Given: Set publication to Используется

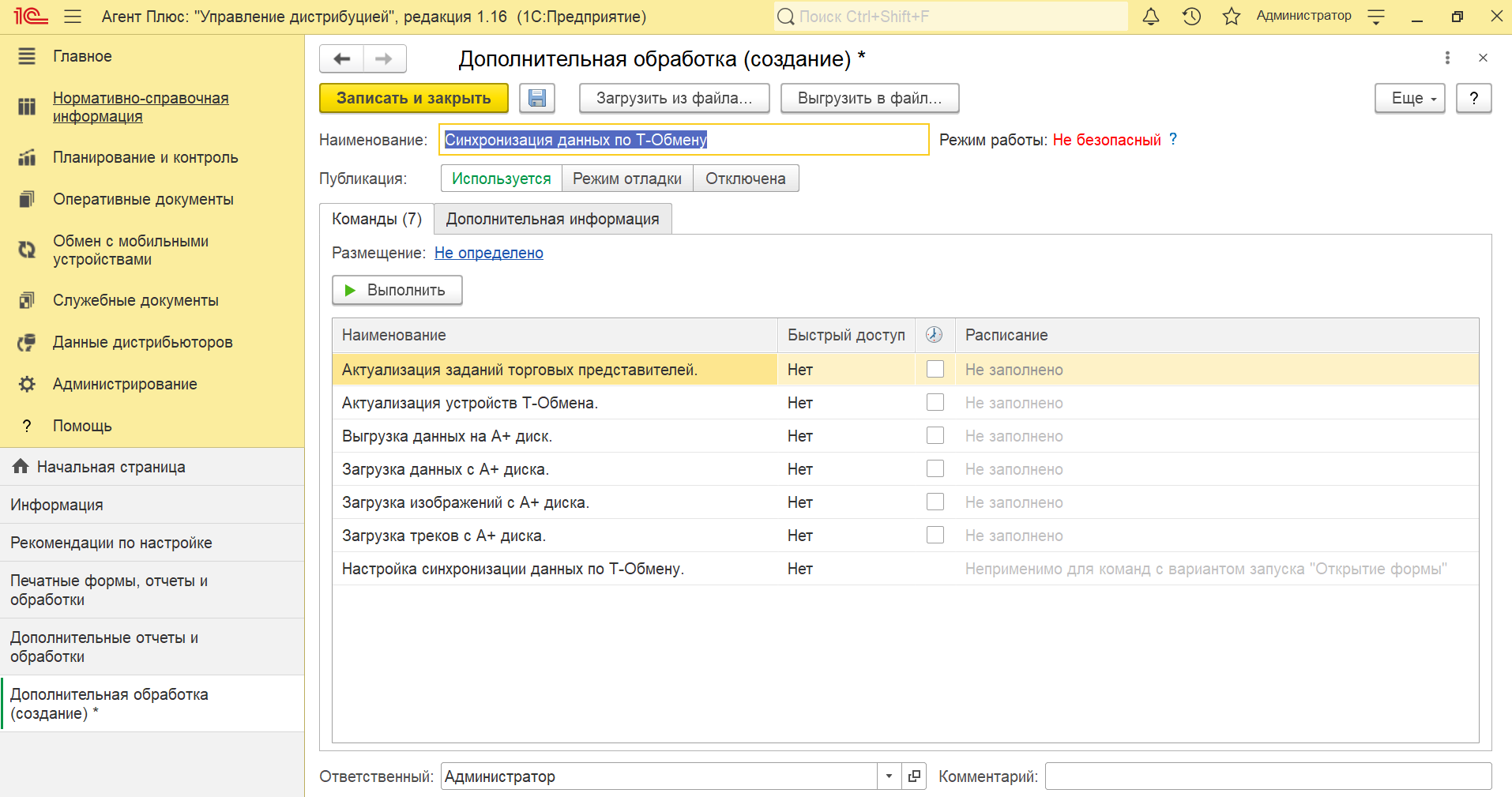Looking at the screenshot, I should tap(502, 179).
